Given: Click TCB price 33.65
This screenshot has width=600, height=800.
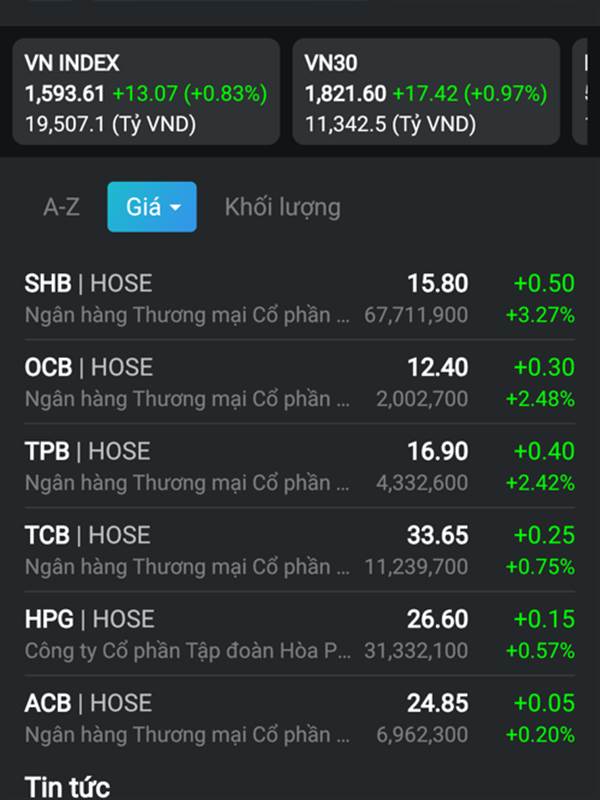Looking at the screenshot, I should (x=437, y=536).
